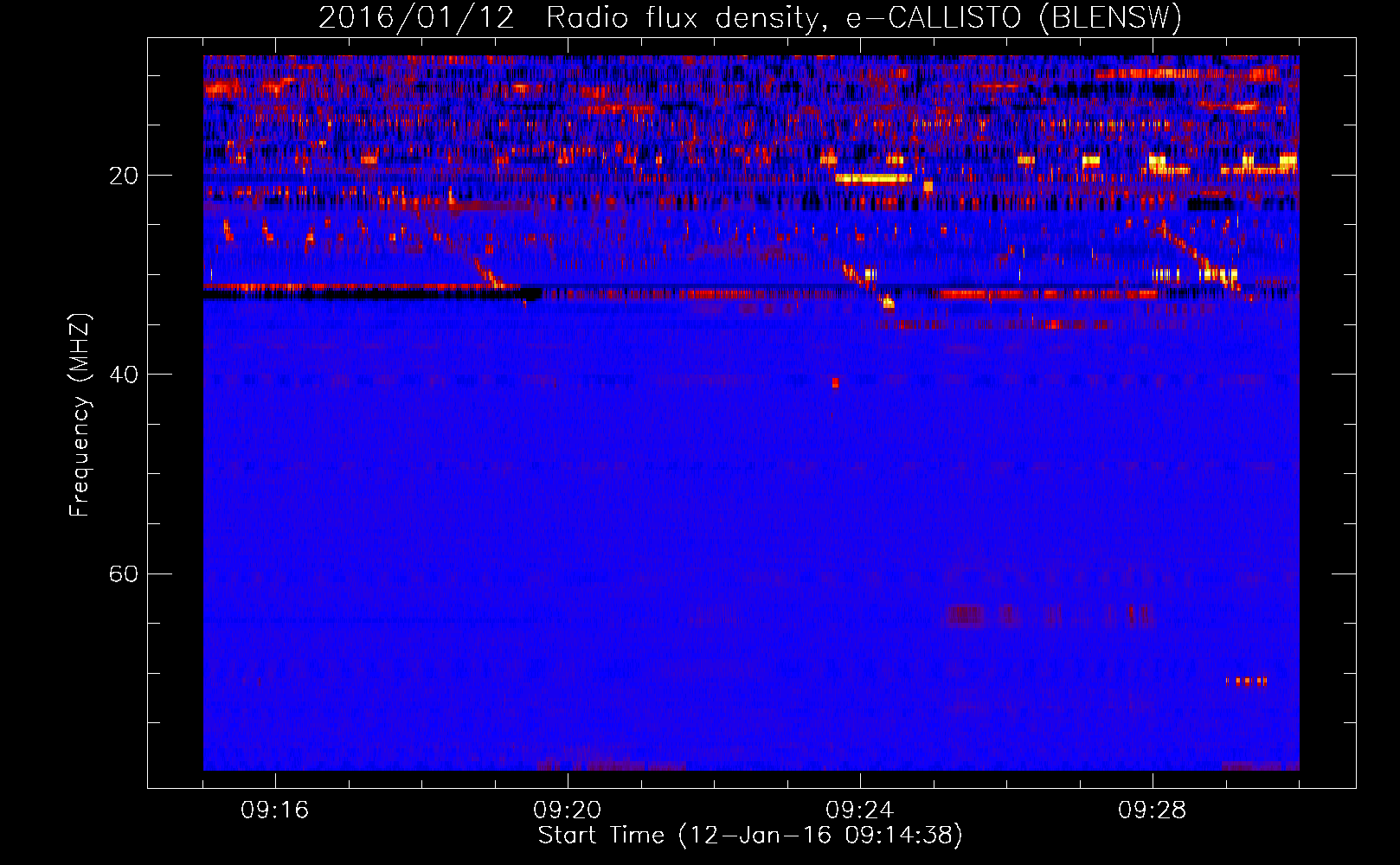Screen dimensions: 1400x865
Task: Click the 'Start Time (12-Jan-16 09:14:38)' label
Action: (x=750, y=836)
